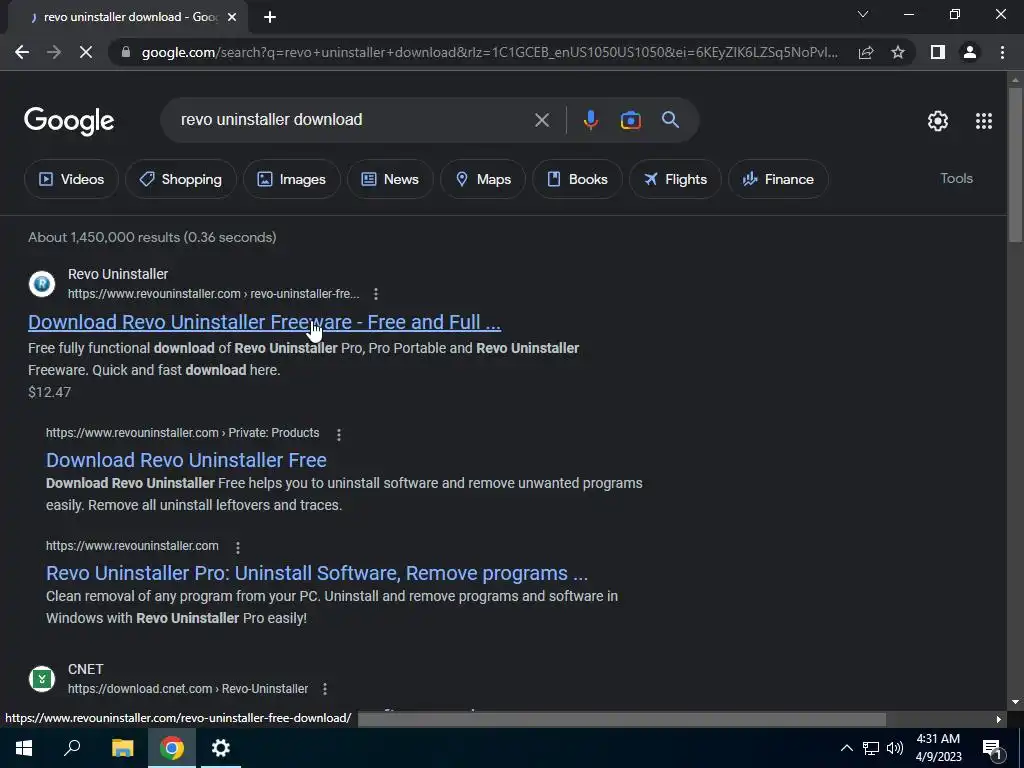Submit the search with the magnifier icon

tap(670, 120)
